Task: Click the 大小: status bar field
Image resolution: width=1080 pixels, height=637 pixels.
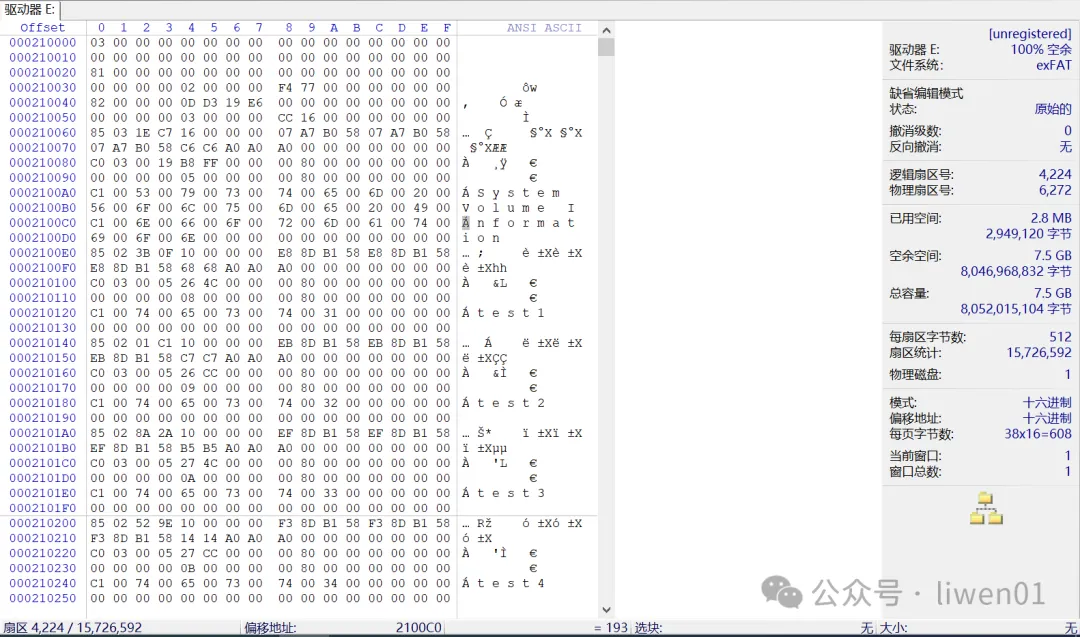Action: [x=893, y=628]
